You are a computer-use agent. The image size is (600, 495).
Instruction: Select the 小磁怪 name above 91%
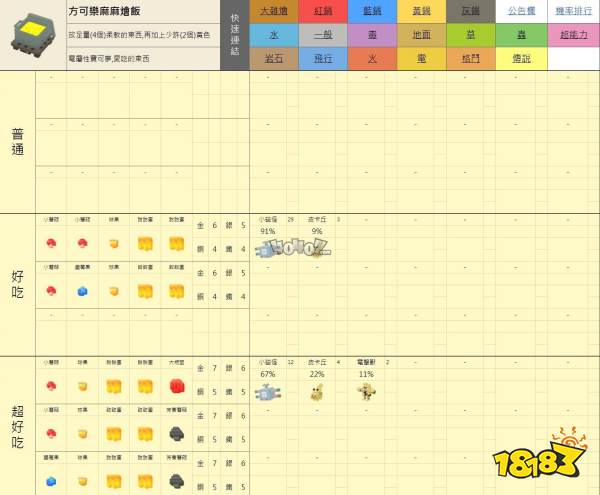pos(267,219)
